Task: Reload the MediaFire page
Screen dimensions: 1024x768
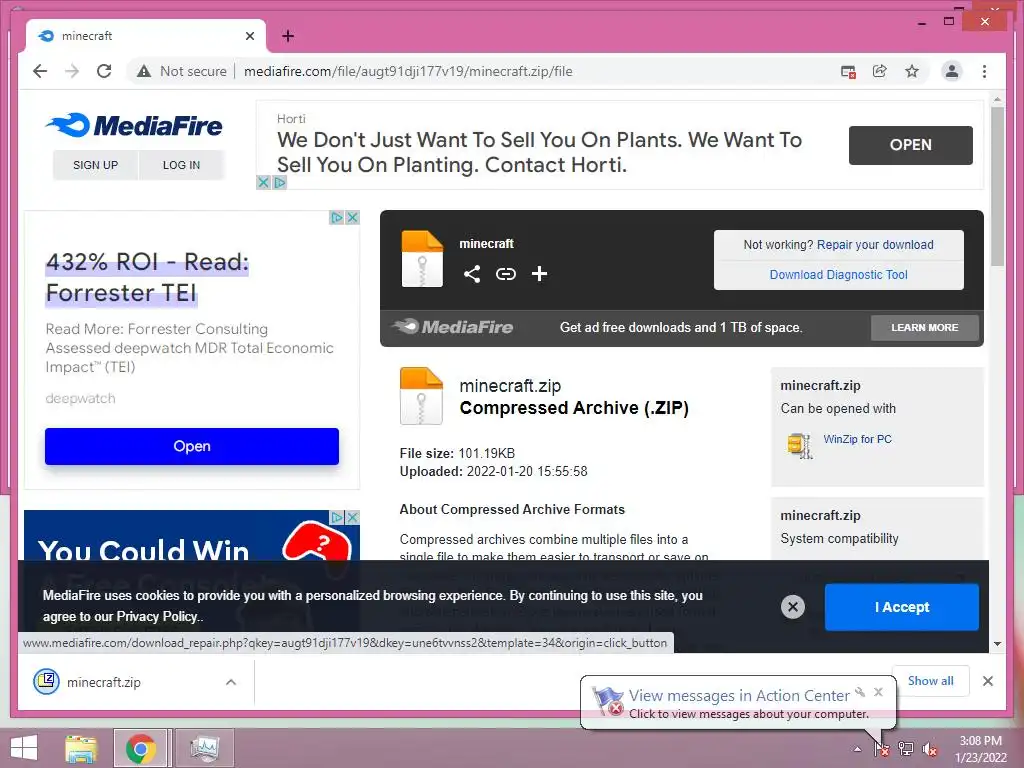Action: tap(104, 71)
